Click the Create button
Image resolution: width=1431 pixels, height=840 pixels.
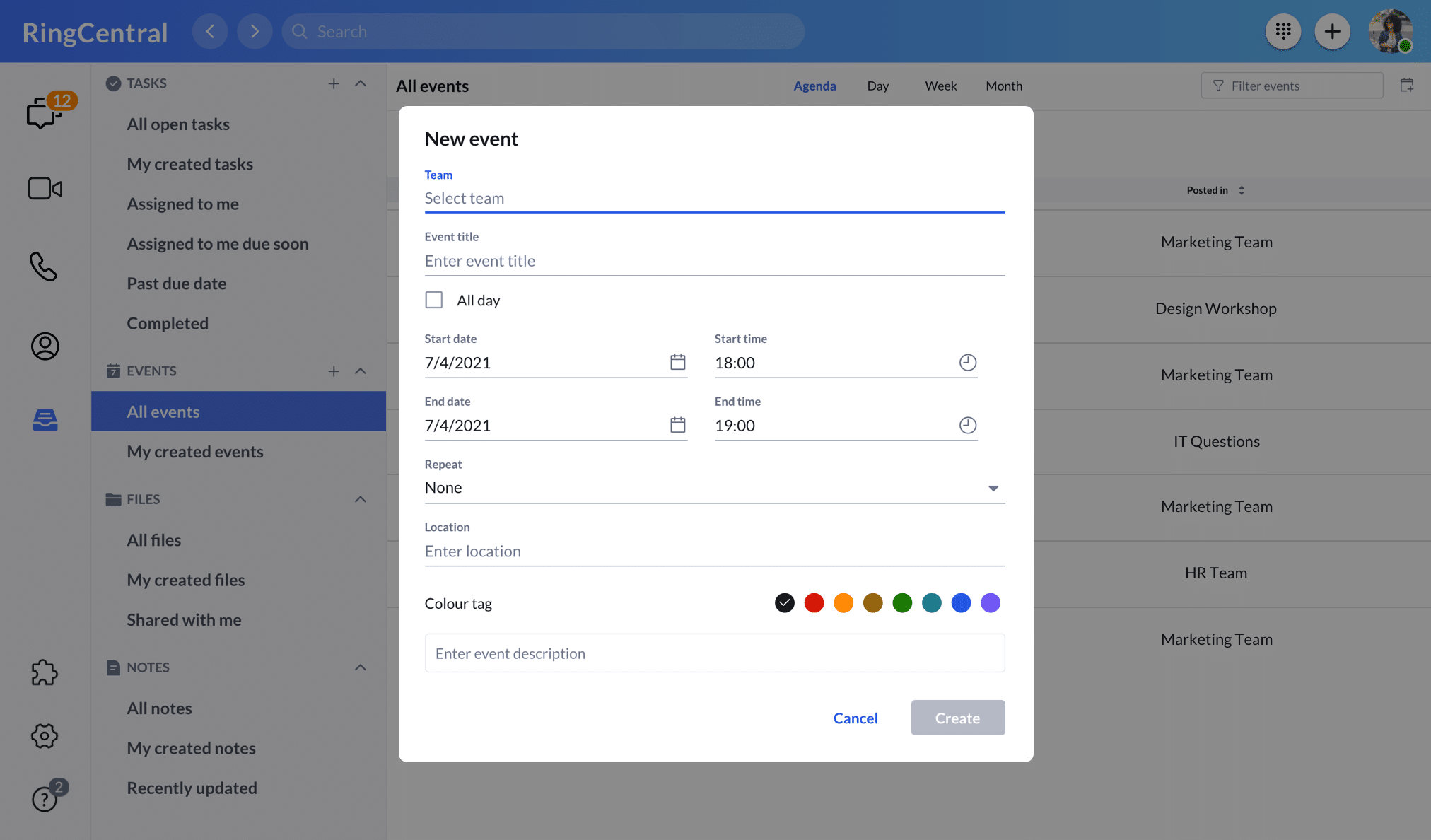tap(957, 718)
